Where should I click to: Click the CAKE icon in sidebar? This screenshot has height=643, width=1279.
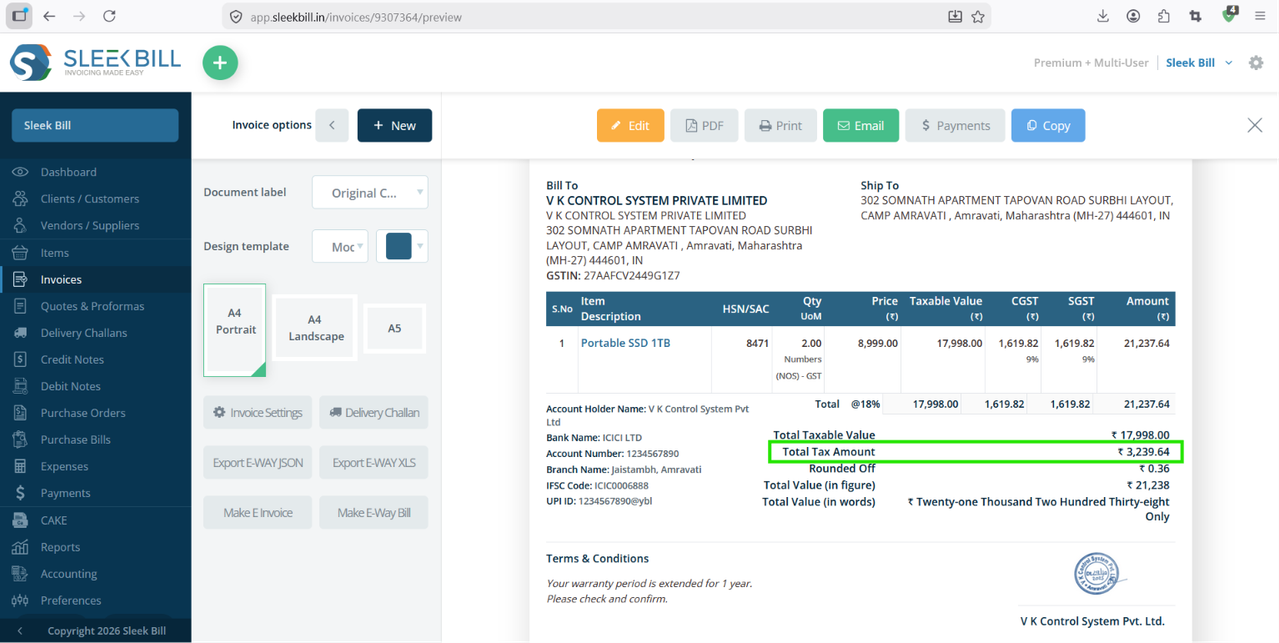[x=20, y=520]
